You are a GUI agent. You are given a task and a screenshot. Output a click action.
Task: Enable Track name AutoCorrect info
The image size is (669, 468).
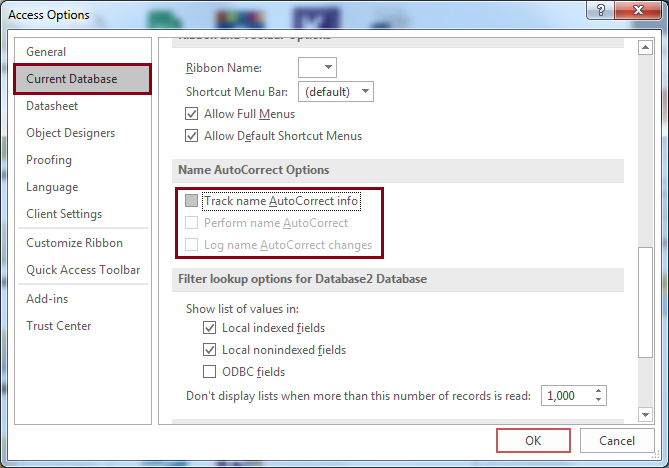192,201
